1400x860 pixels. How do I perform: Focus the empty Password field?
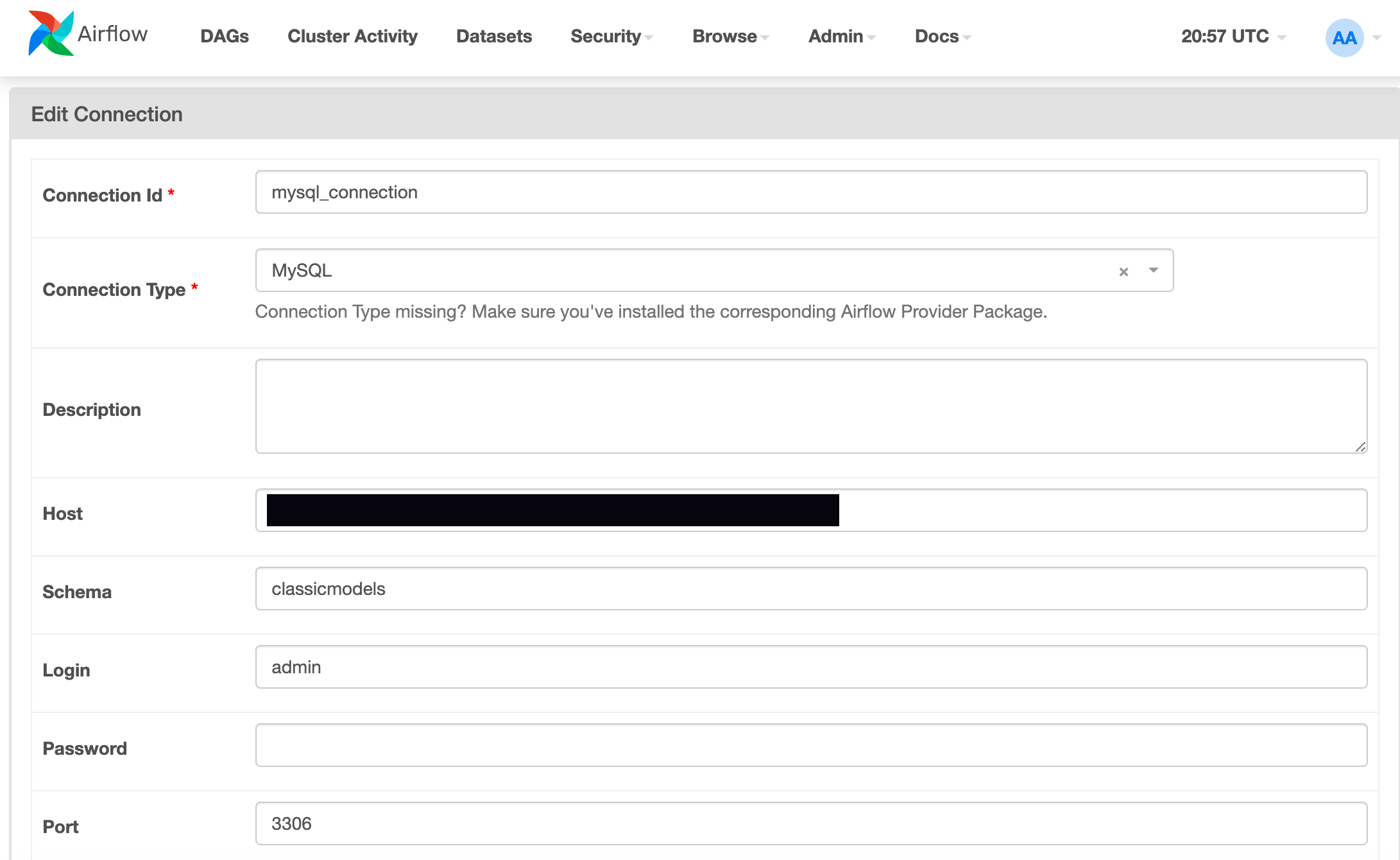(x=810, y=745)
